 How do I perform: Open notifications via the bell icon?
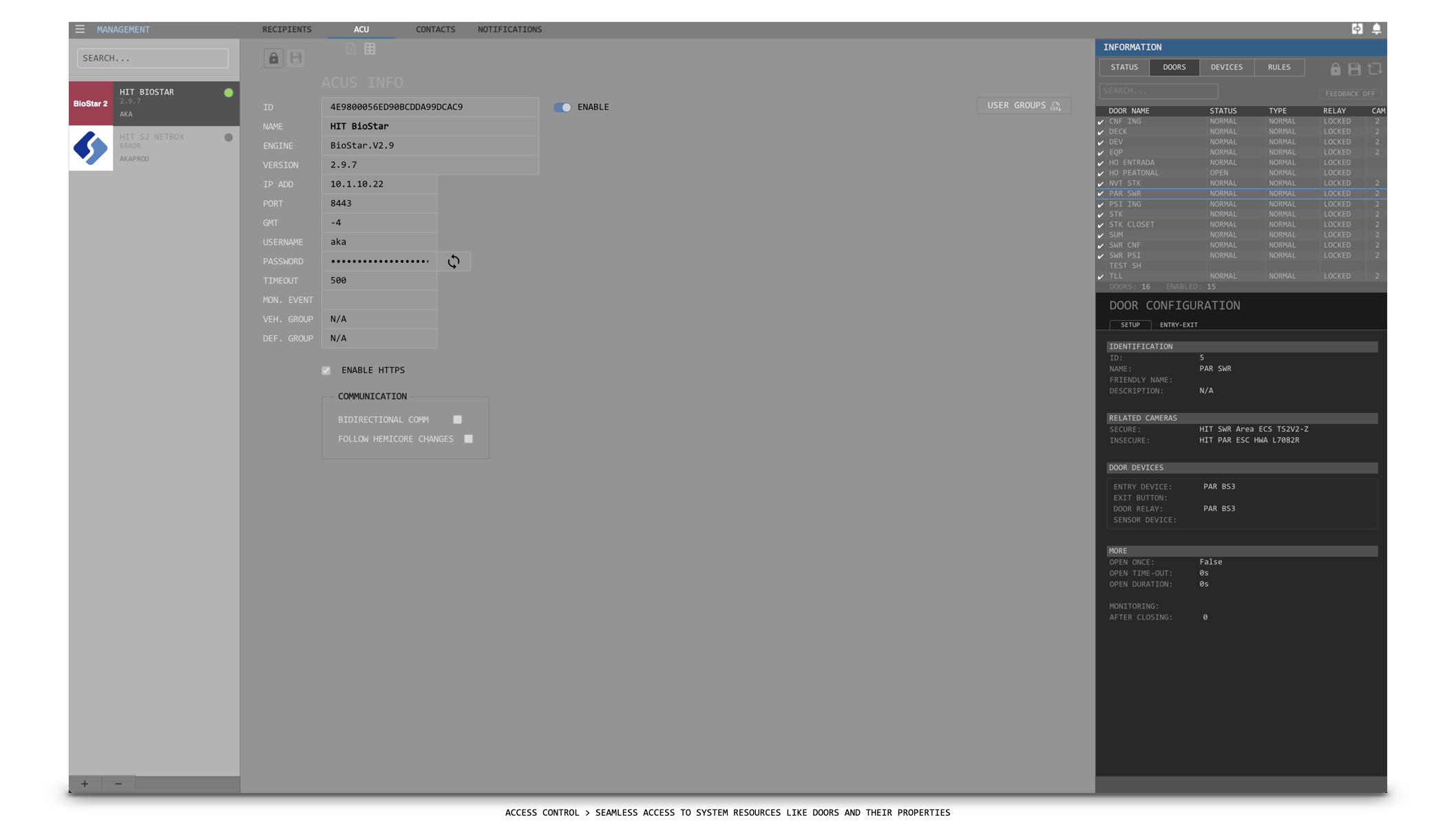(1377, 29)
